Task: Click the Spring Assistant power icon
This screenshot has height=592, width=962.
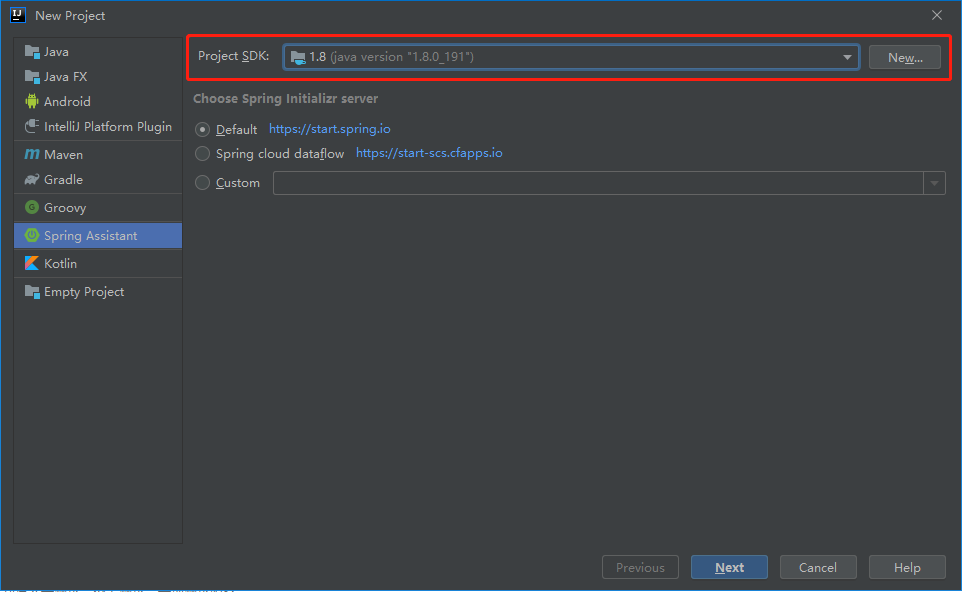Action: click(32, 236)
